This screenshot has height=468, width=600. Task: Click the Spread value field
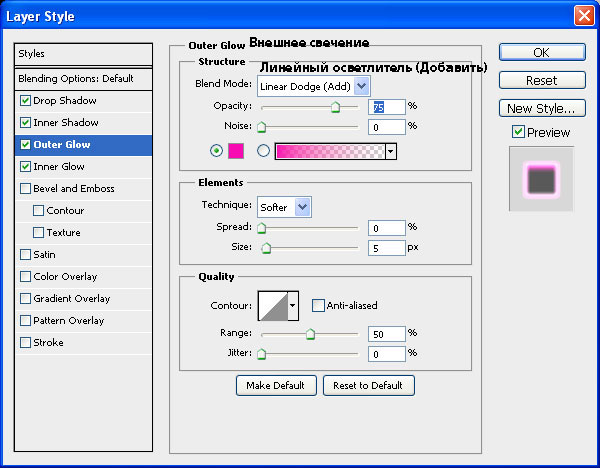(x=386, y=228)
